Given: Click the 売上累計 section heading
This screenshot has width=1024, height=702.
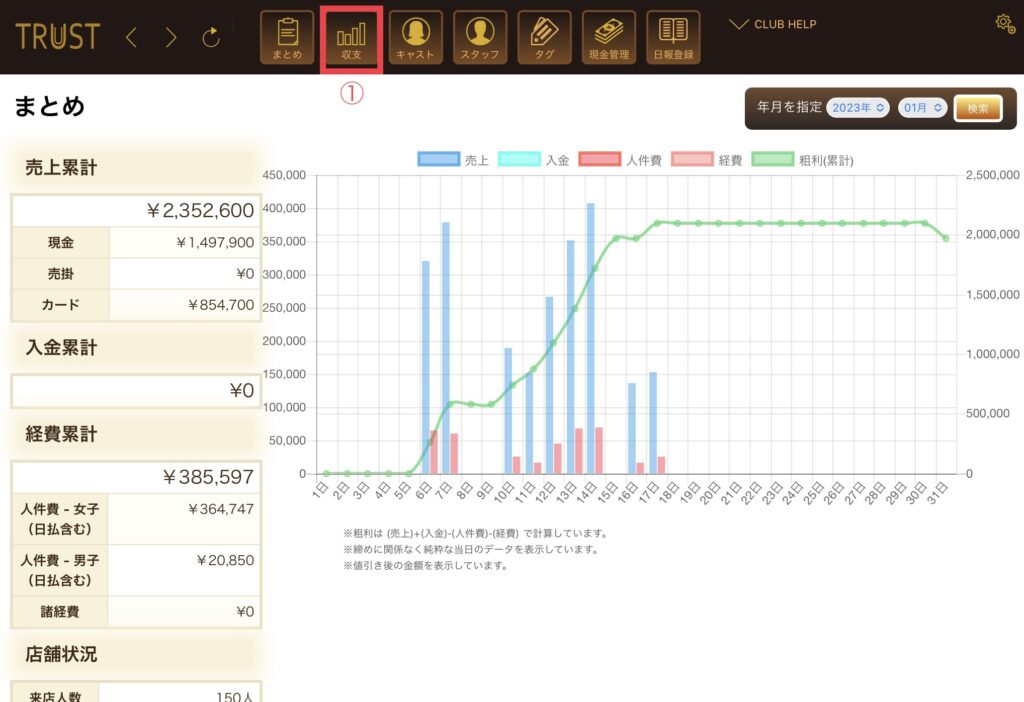Looking at the screenshot, I should coord(61,168).
